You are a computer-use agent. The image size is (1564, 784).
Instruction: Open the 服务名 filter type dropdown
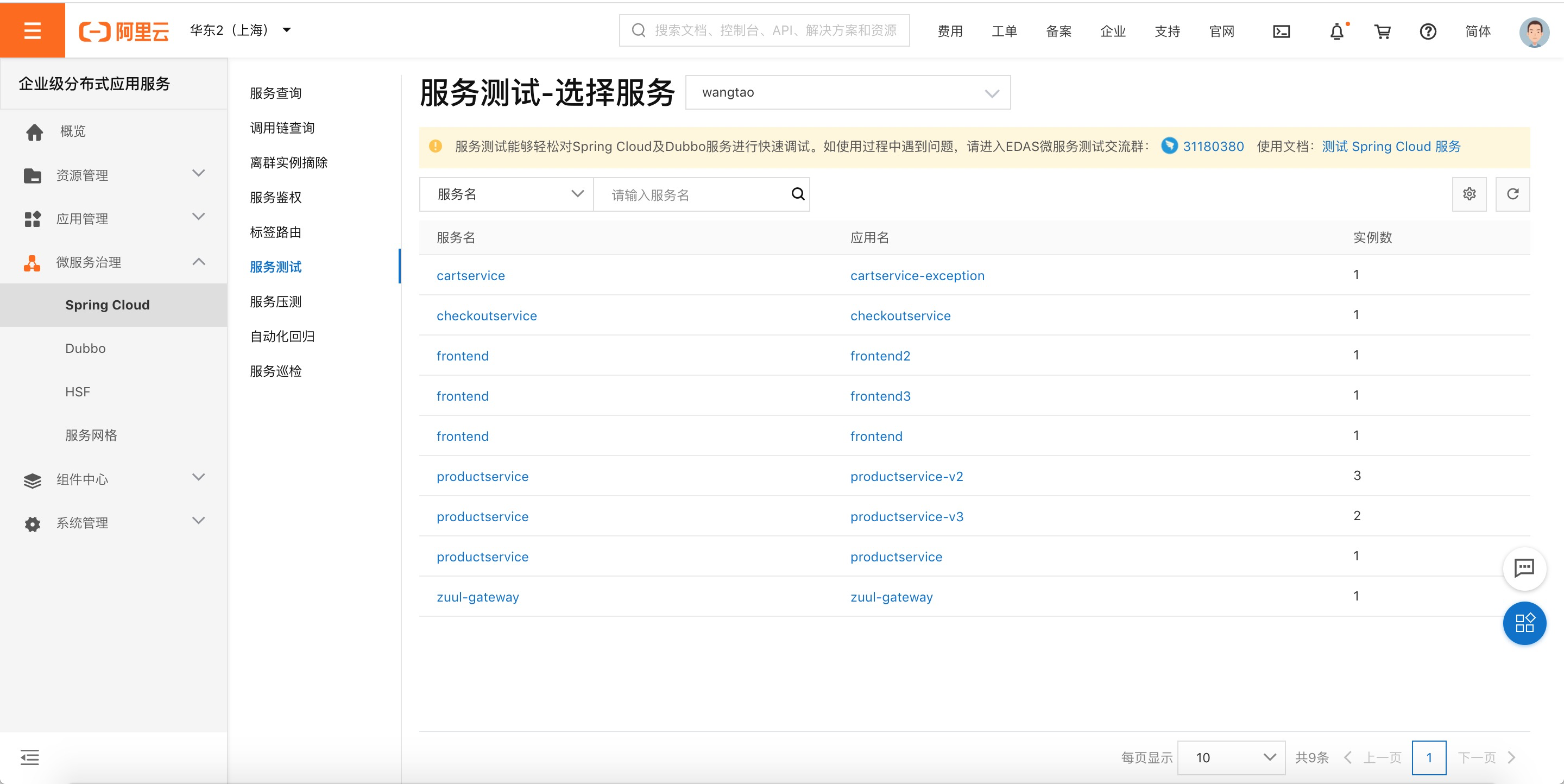[506, 194]
